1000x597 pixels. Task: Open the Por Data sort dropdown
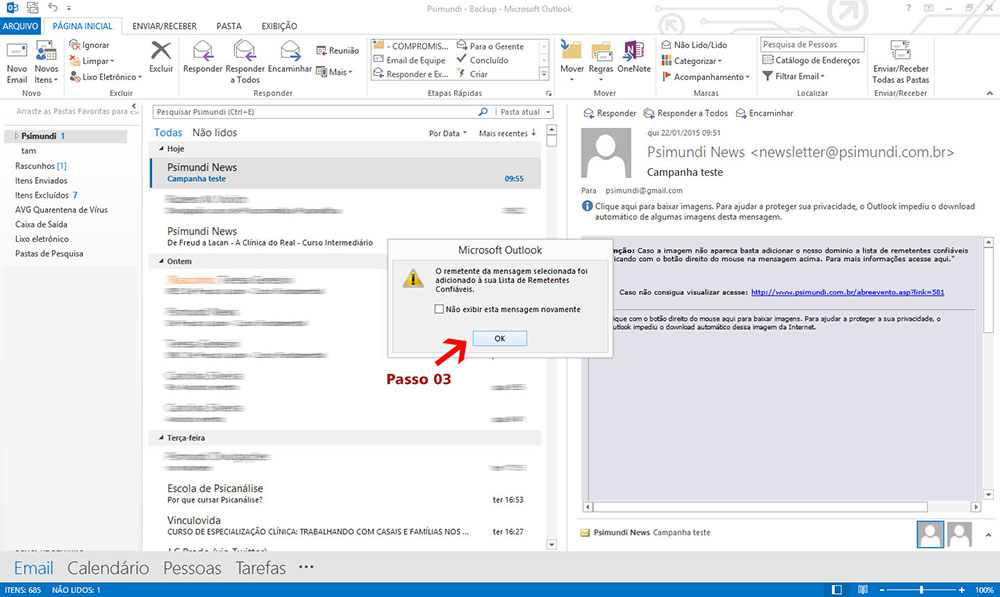pyautogui.click(x=447, y=133)
